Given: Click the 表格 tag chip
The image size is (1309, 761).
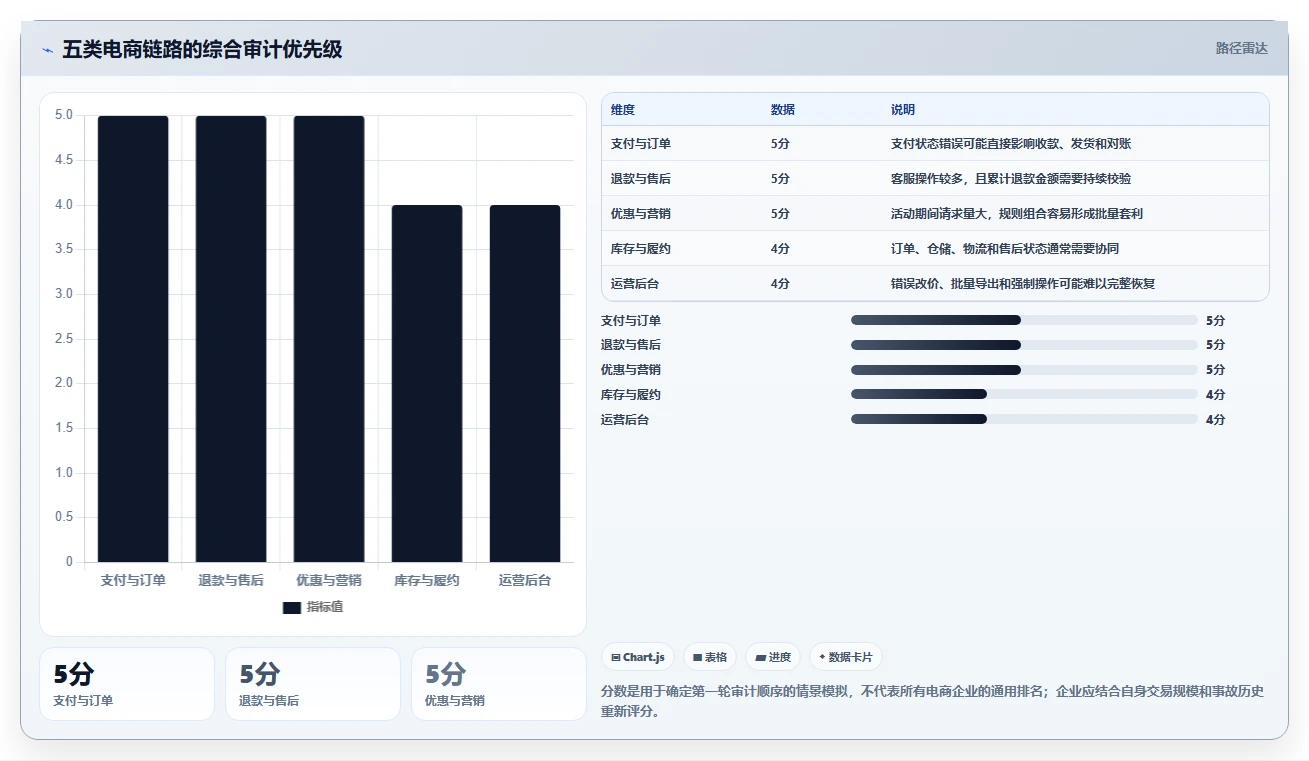Looking at the screenshot, I should 710,657.
